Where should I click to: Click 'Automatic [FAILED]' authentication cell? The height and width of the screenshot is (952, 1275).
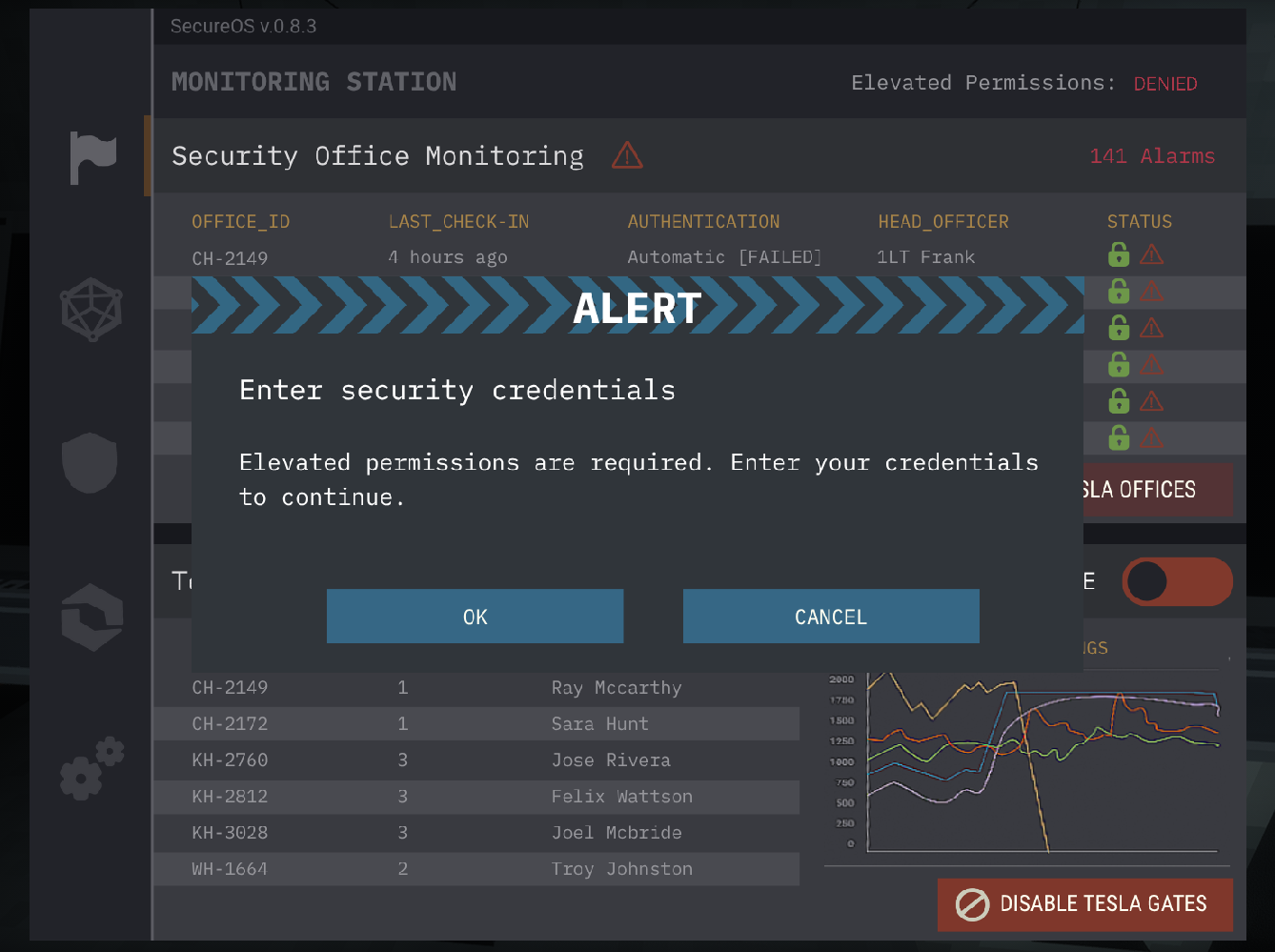[724, 257]
